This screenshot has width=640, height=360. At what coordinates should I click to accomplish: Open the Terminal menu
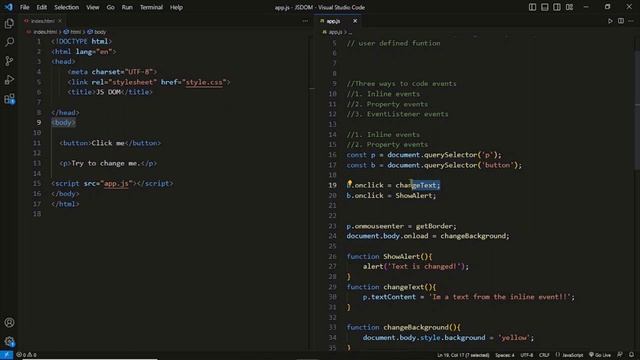pos(151,7)
